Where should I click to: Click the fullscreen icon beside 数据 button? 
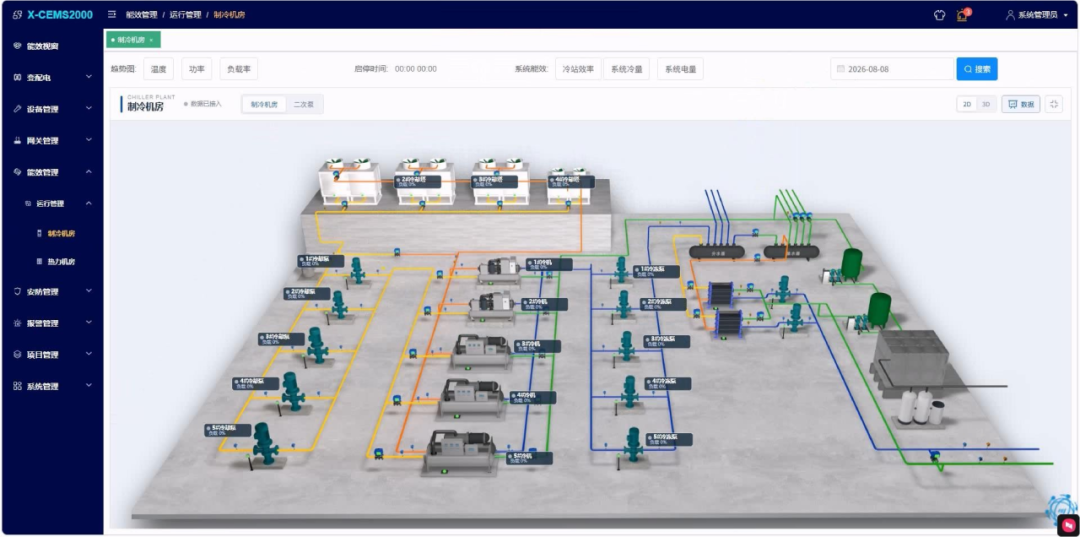click(1053, 104)
